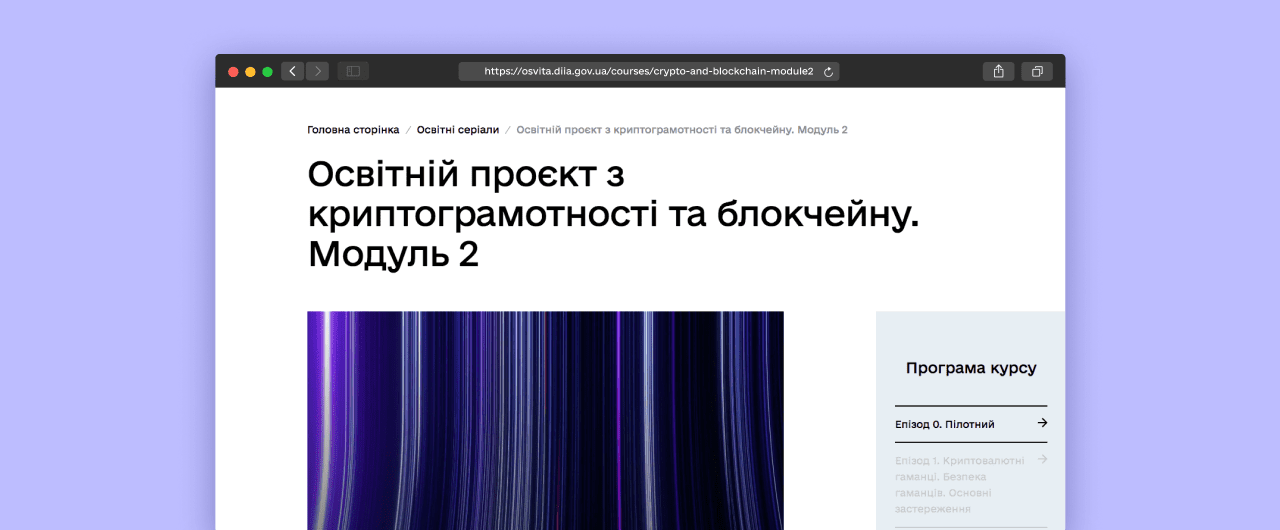The image size is (1280, 530).
Task: Click the arrow icon beside Епізод 1
Action: 1042,459
